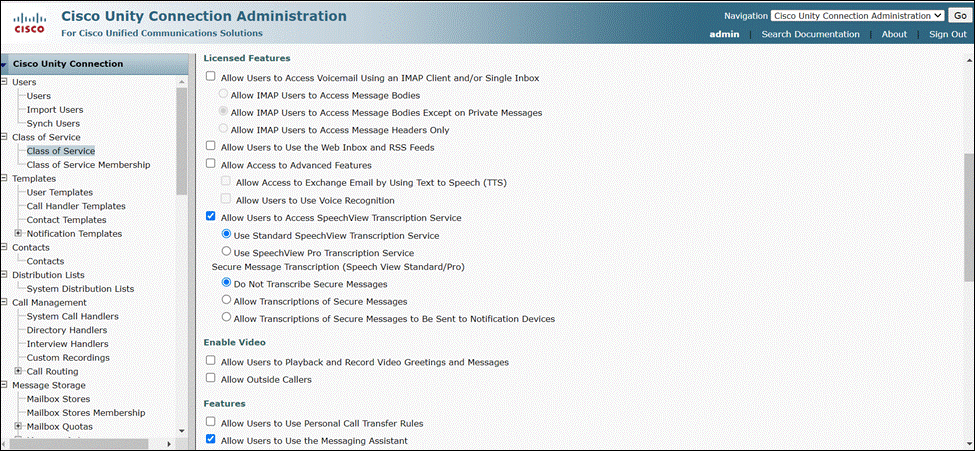975x451 pixels.
Task: Expand the Mailbox Quotas node
Action: click(19, 426)
